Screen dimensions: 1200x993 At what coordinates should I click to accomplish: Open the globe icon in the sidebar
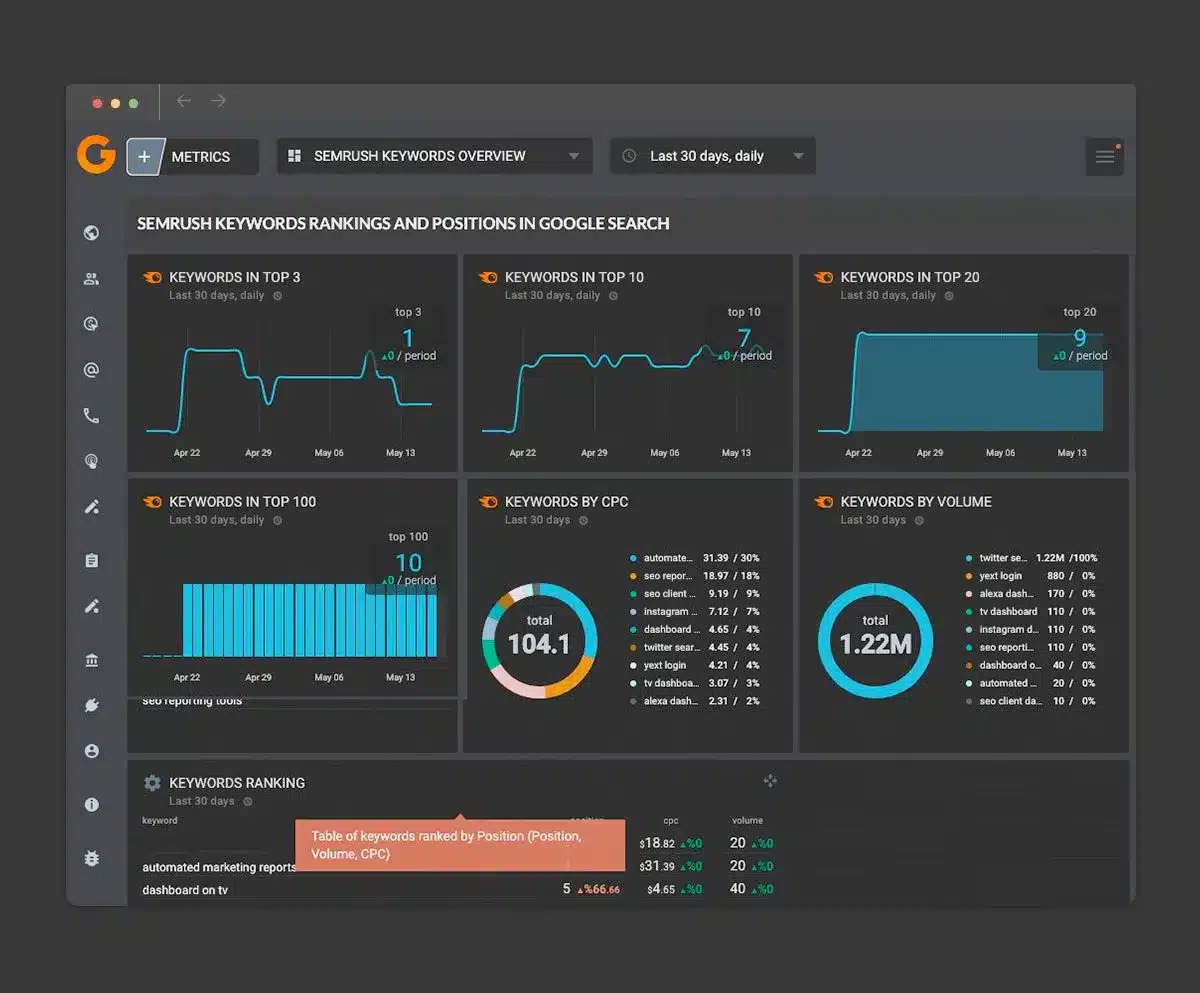tap(92, 233)
